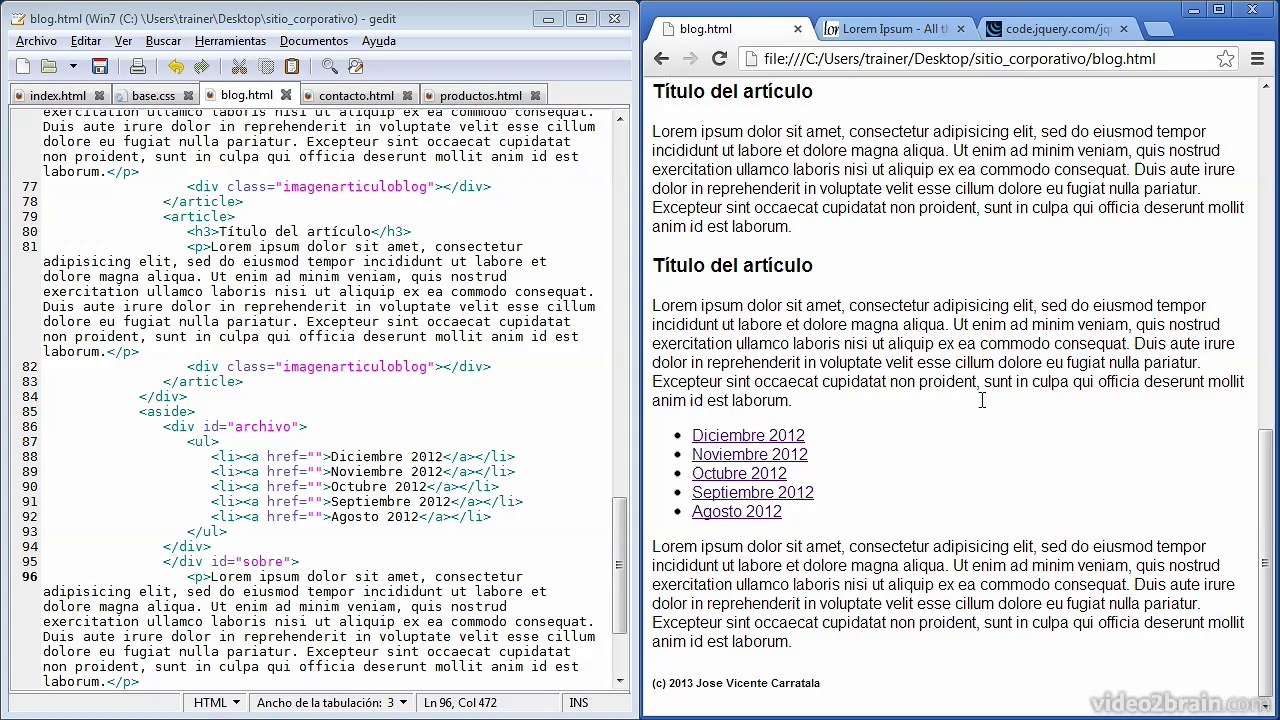Print the document from the gedit toolbar

pyautogui.click(x=138, y=67)
